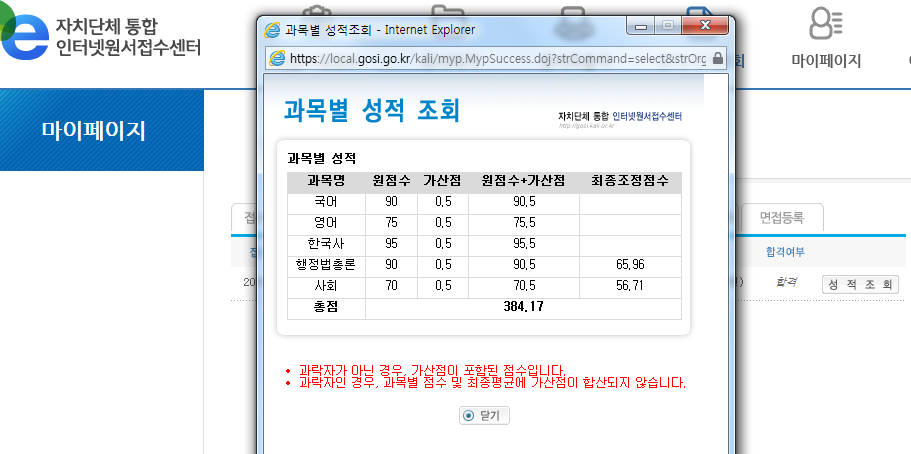The height and width of the screenshot is (454, 911).
Task: Click the 행정법총론 raw score 90
Action: coord(391,264)
